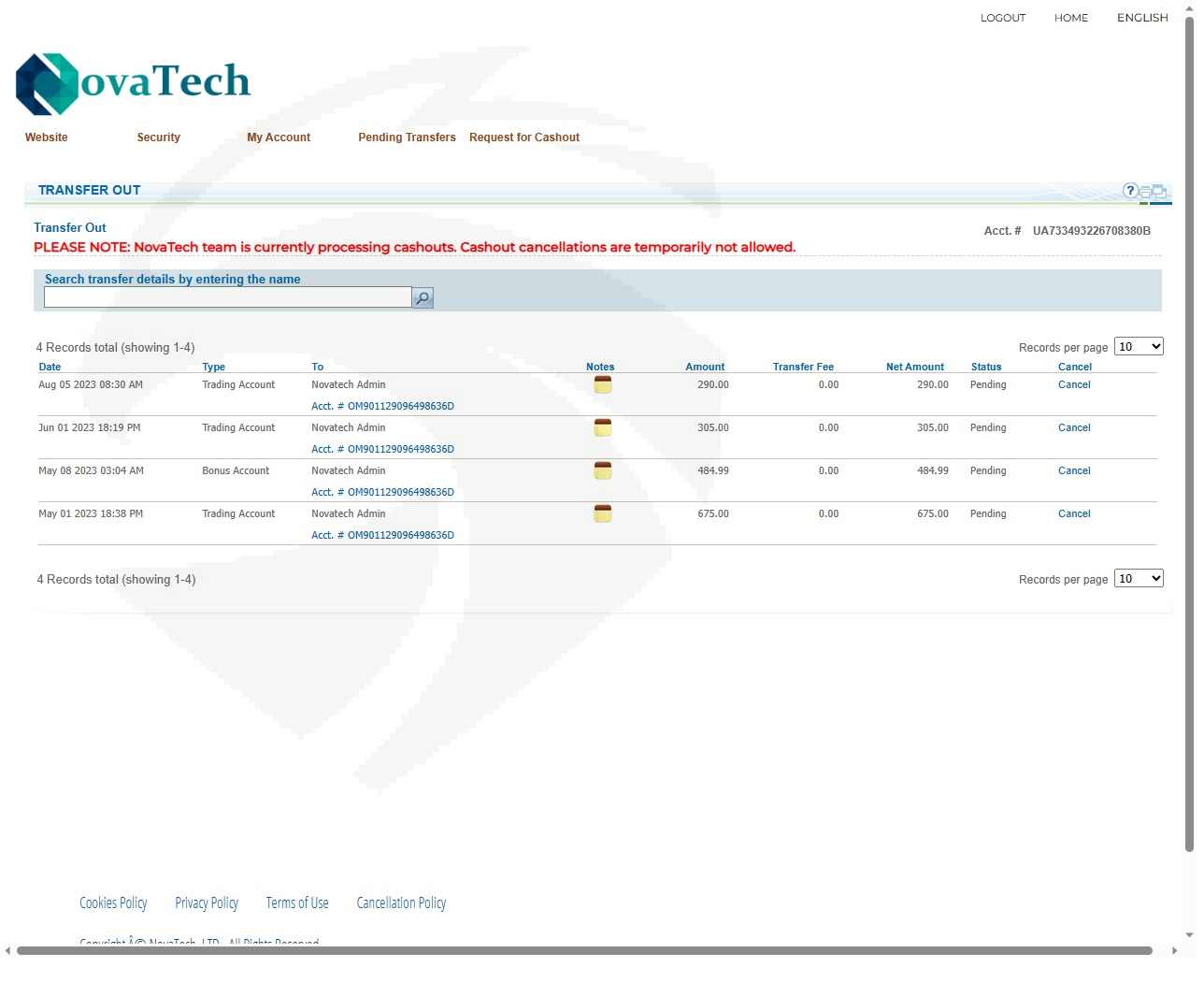The width and height of the screenshot is (1204, 982).
Task: Click the horizontal page scrollbar
Action: click(x=584, y=950)
